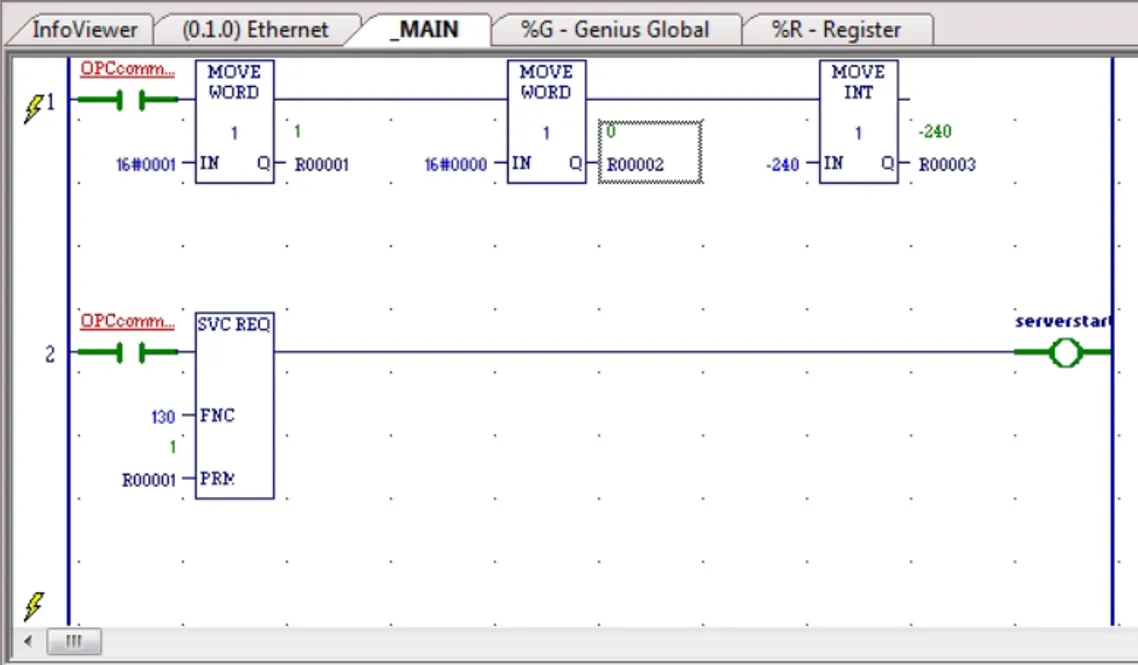This screenshot has width=1138, height=665.
Task: Select the serverstart coil symbol
Action: tap(1064, 353)
